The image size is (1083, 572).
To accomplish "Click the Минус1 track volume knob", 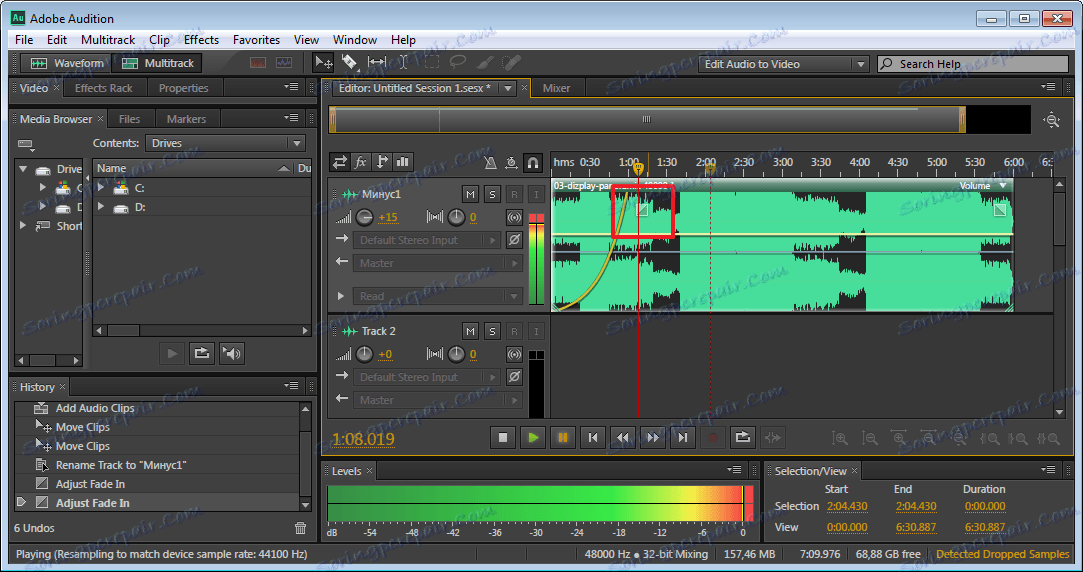I will pos(365,217).
